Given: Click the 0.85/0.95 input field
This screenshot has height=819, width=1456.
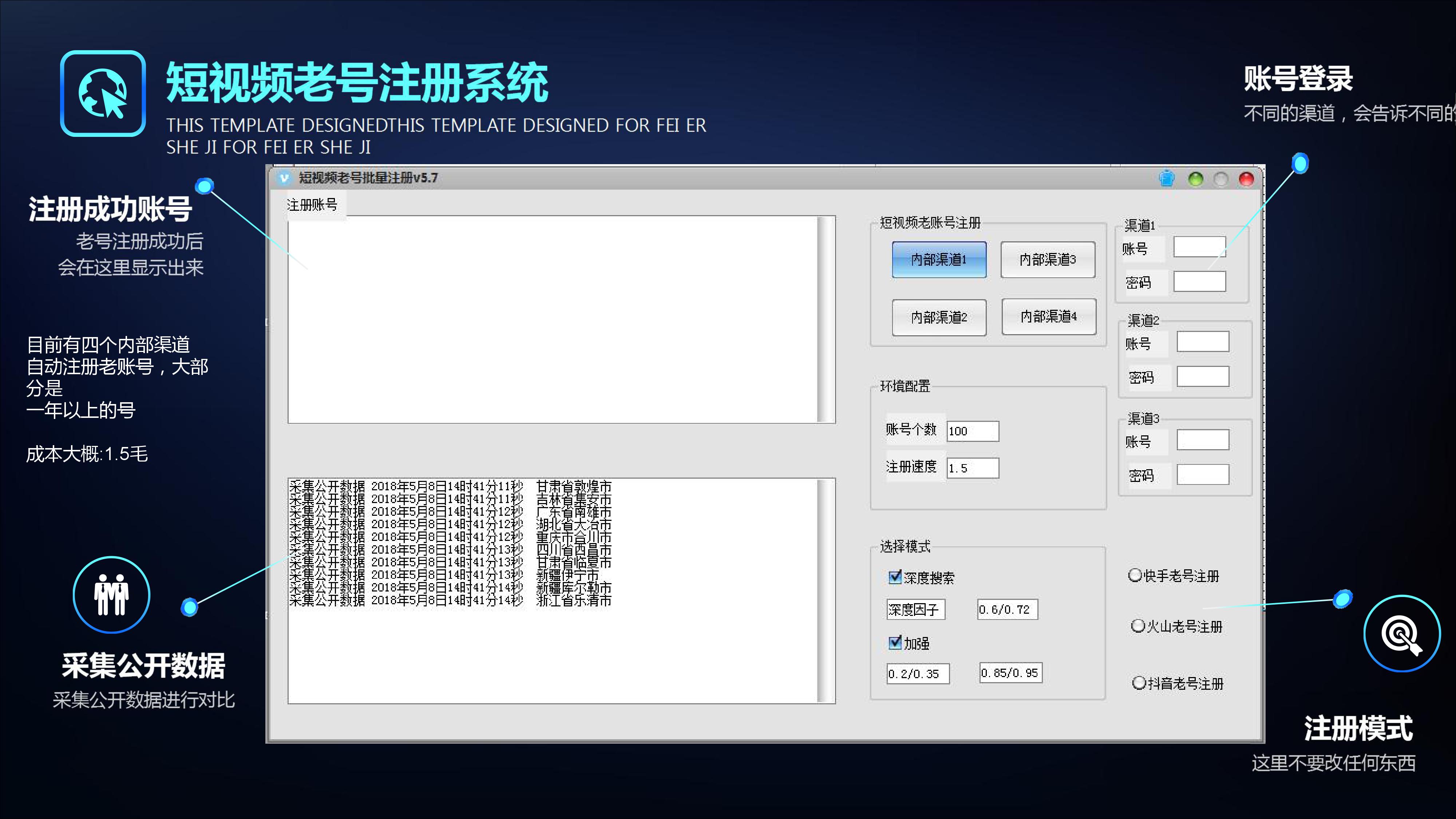Looking at the screenshot, I should click(x=1010, y=673).
